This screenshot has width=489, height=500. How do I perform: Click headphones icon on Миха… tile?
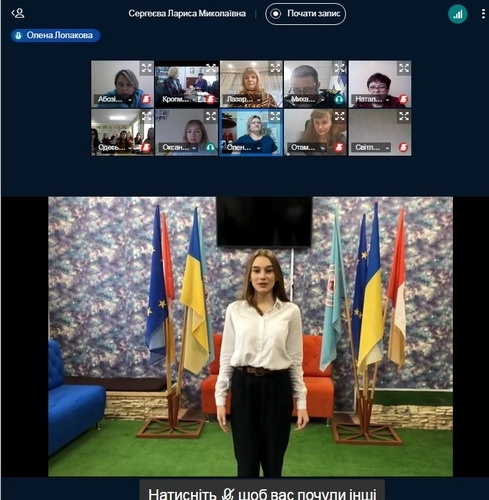tap(339, 99)
